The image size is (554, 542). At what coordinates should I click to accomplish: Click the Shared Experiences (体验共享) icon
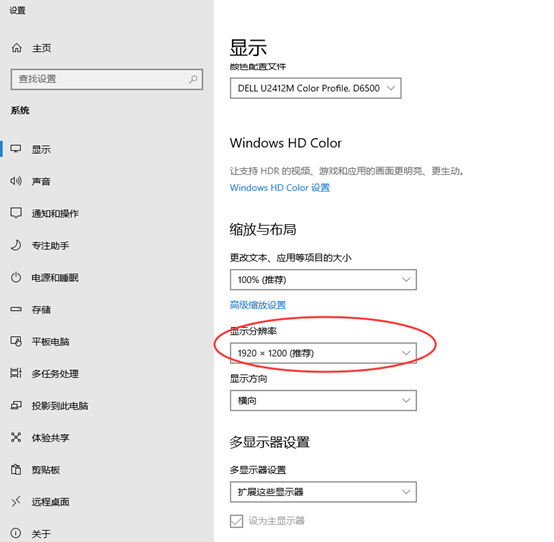(x=16, y=437)
